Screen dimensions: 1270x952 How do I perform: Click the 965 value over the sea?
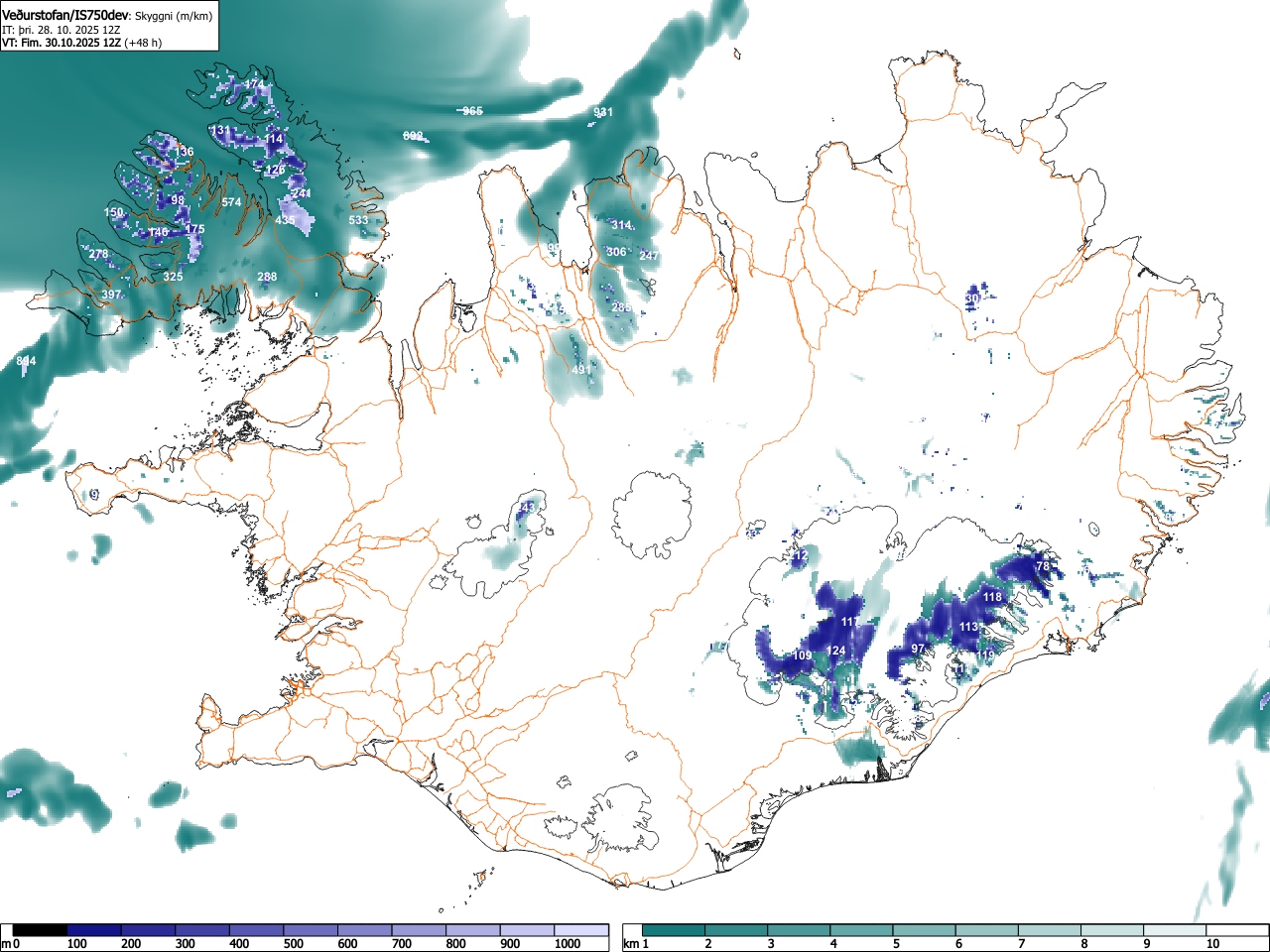(x=472, y=111)
